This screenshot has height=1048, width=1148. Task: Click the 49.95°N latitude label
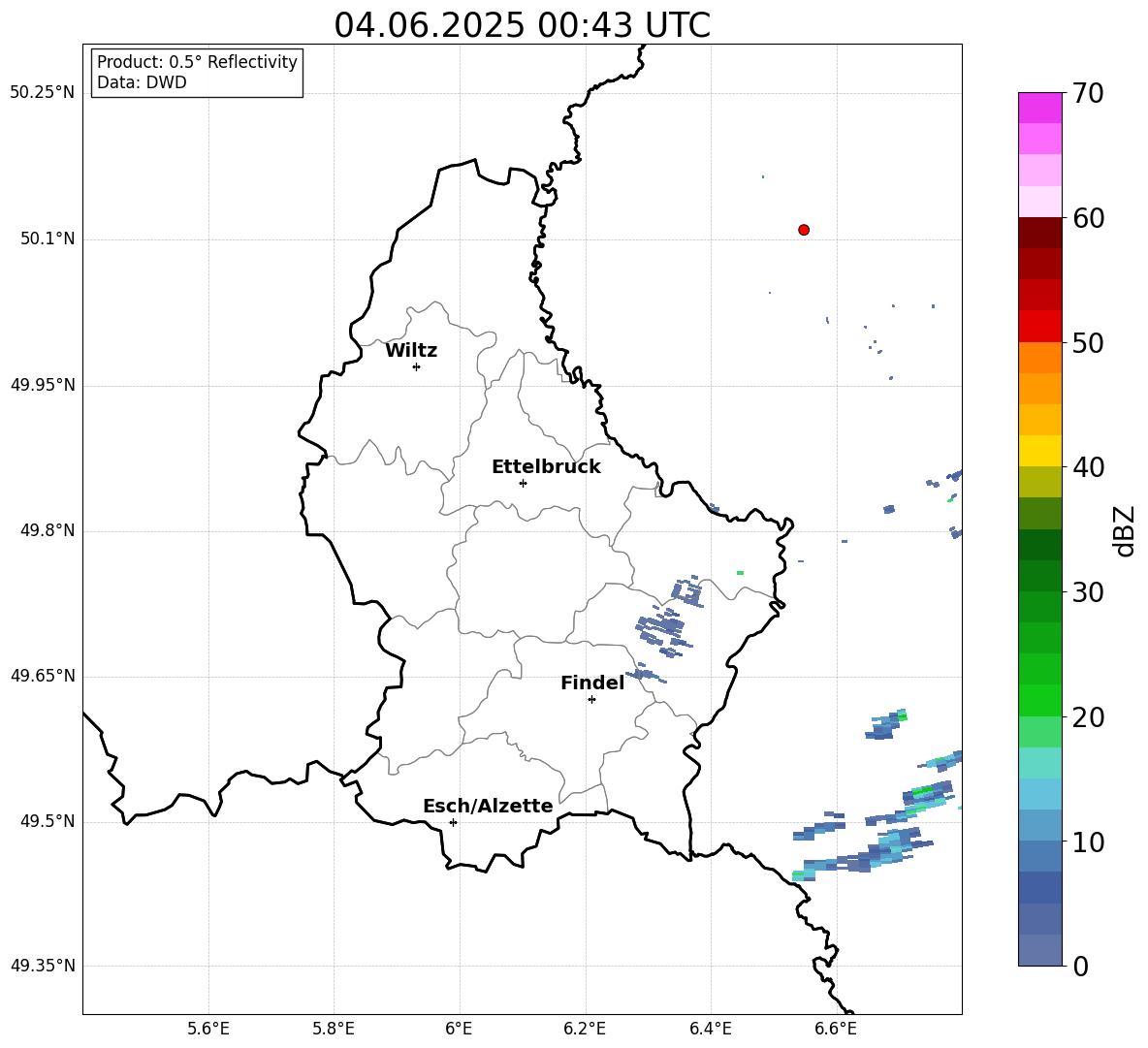click(43, 385)
